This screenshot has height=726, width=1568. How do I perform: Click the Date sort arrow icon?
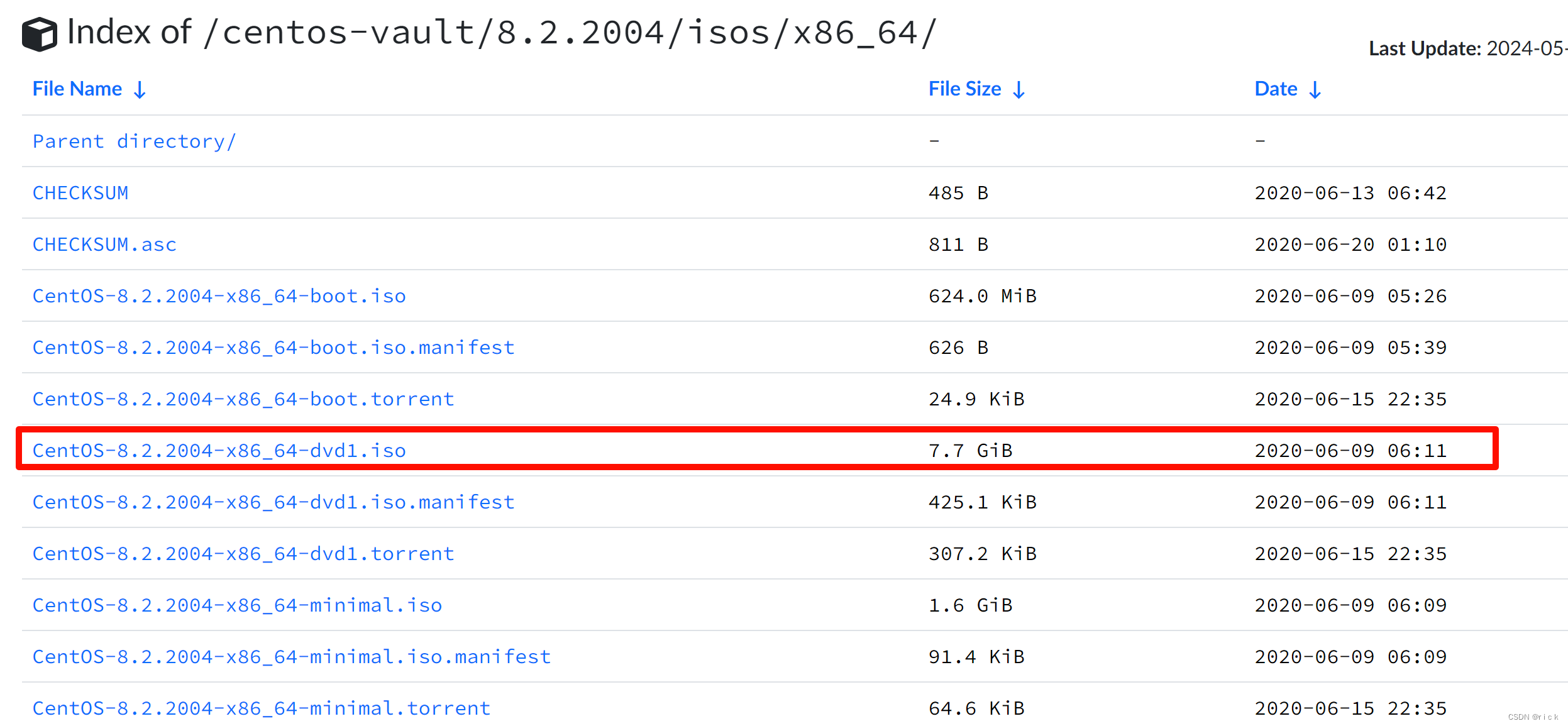pyautogui.click(x=1315, y=90)
